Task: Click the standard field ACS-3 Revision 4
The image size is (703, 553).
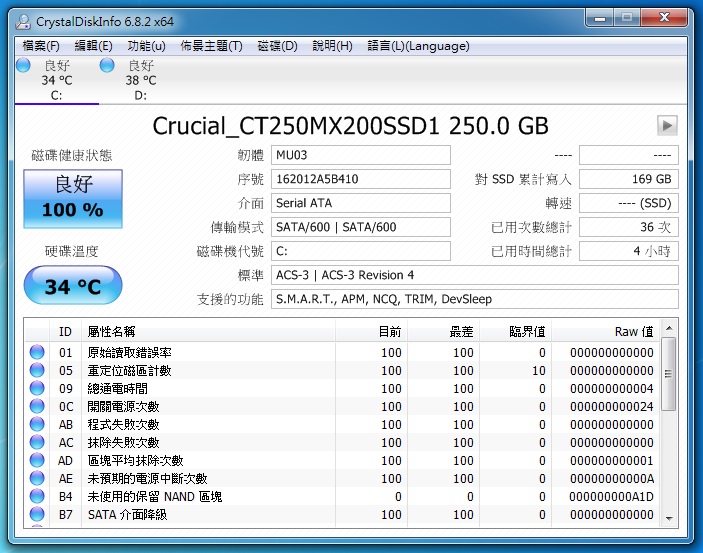Action: 475,275
